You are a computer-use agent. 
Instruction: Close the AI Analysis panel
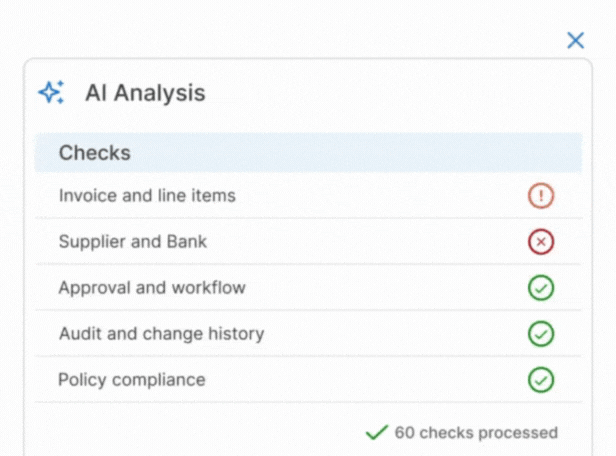pyautogui.click(x=575, y=40)
